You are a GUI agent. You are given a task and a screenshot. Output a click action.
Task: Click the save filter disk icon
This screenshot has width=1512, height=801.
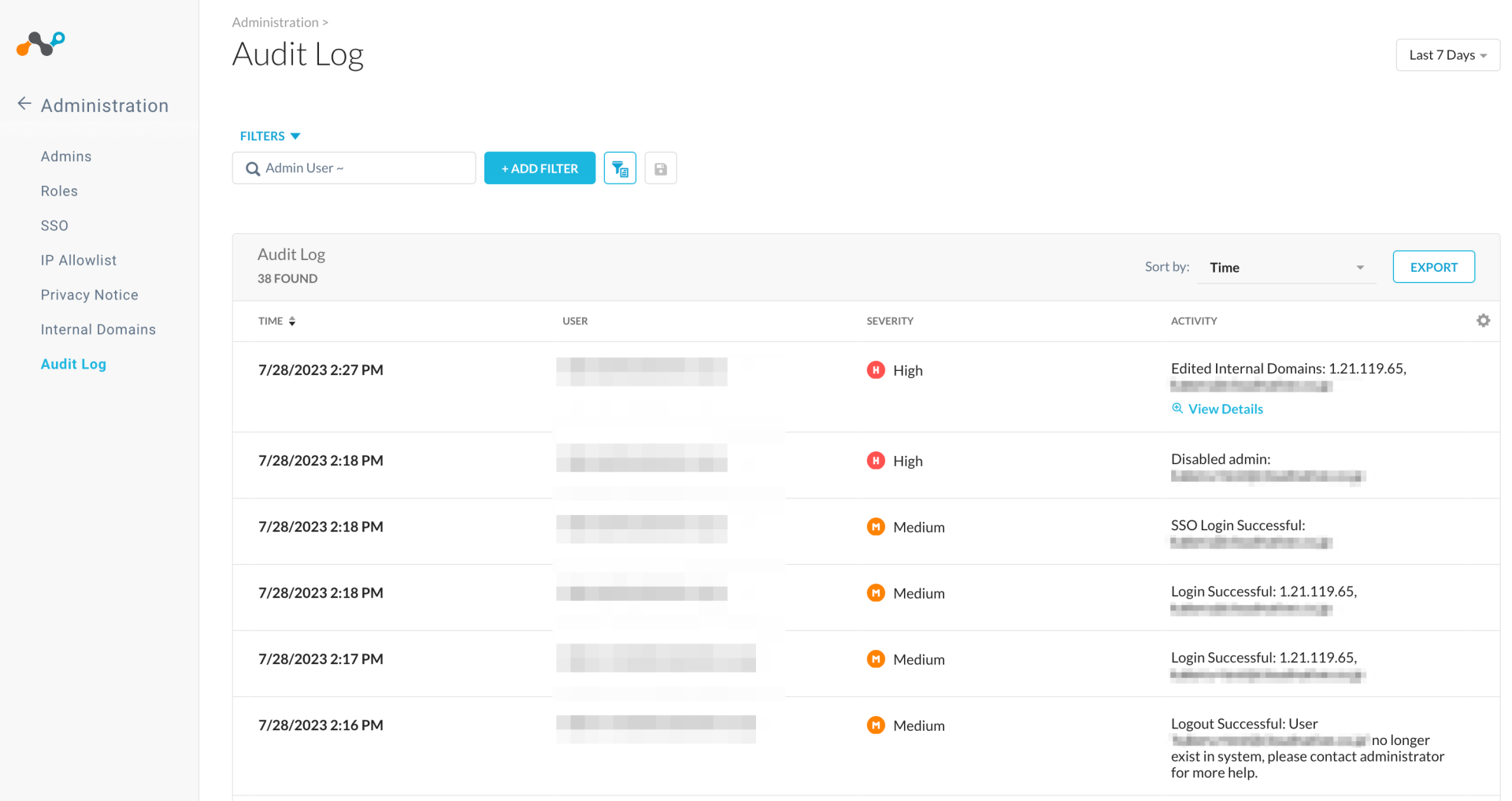tap(661, 169)
